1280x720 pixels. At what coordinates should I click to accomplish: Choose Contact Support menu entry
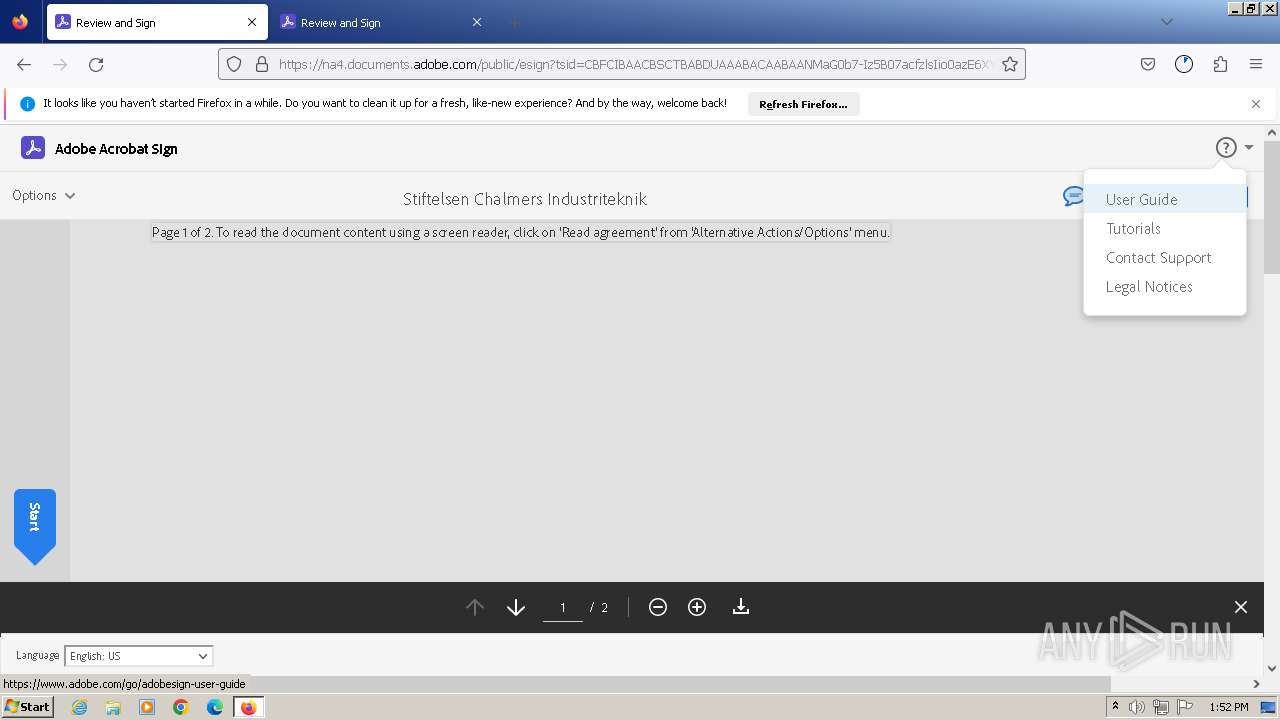[1165, 257]
